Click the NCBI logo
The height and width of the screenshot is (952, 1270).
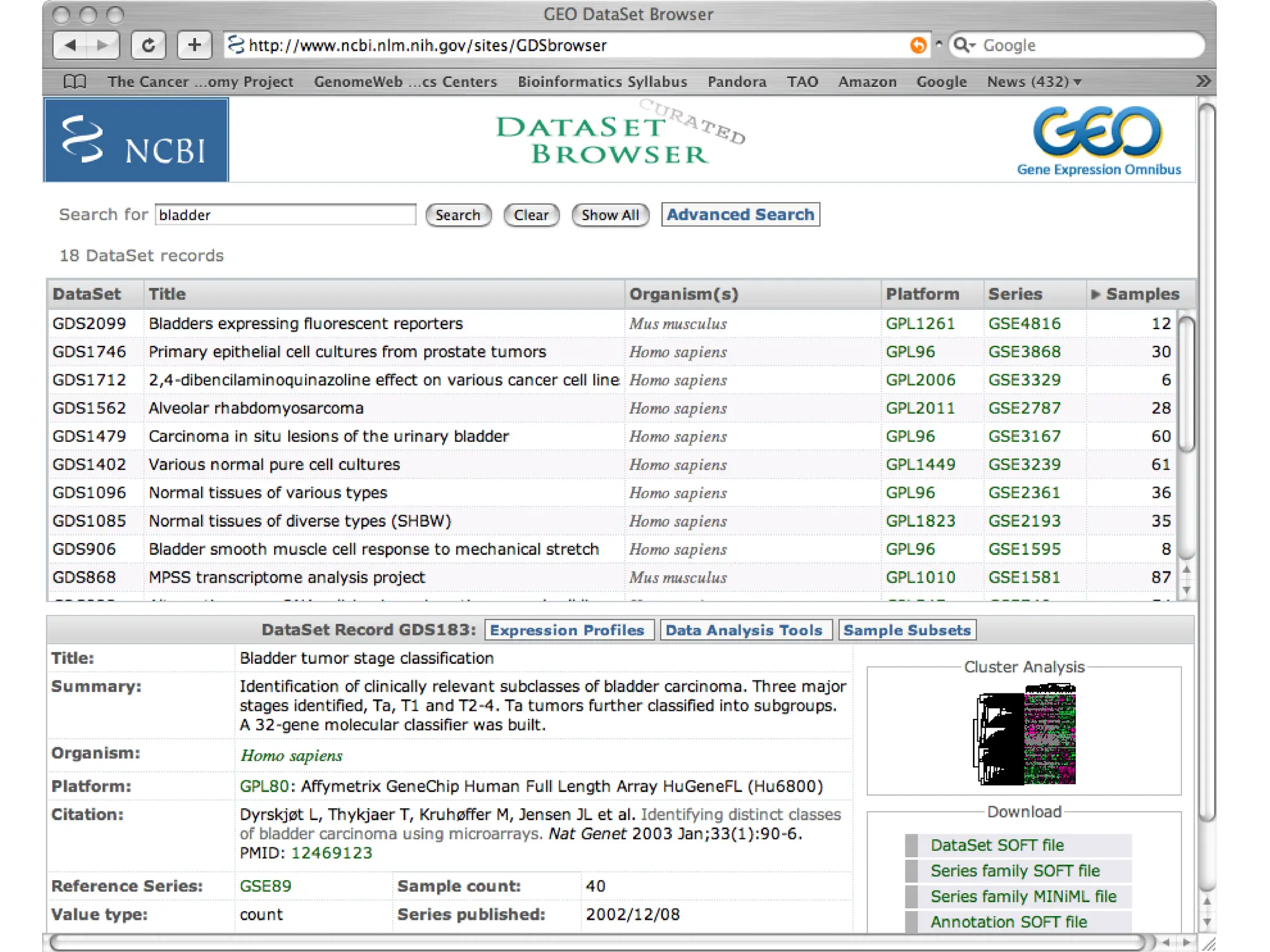pyautogui.click(x=136, y=140)
